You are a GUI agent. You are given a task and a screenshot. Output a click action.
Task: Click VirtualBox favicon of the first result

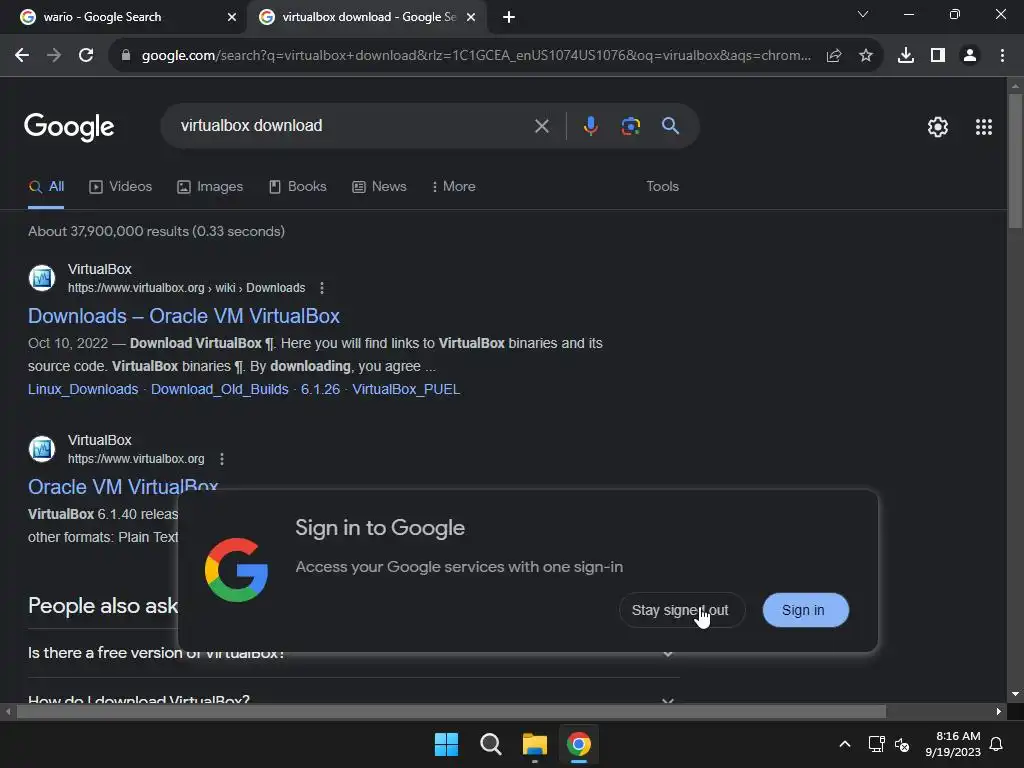42,278
